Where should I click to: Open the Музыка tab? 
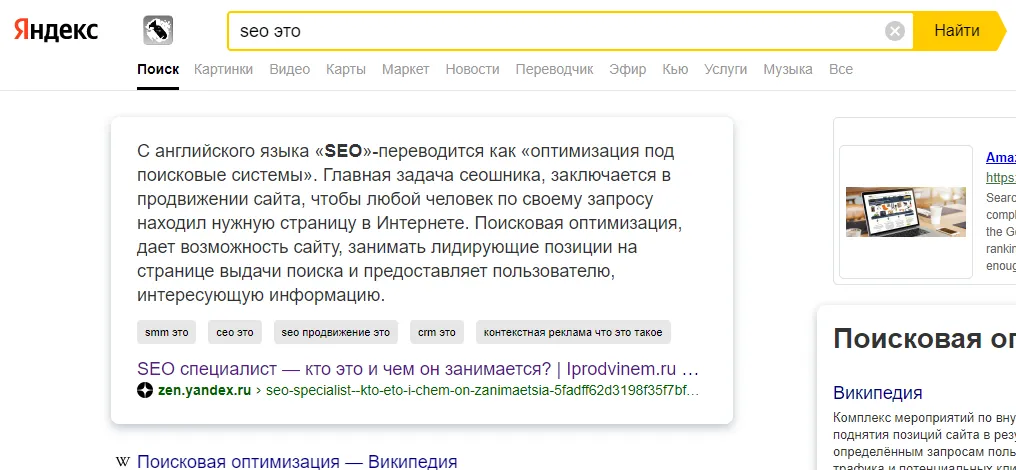point(788,69)
